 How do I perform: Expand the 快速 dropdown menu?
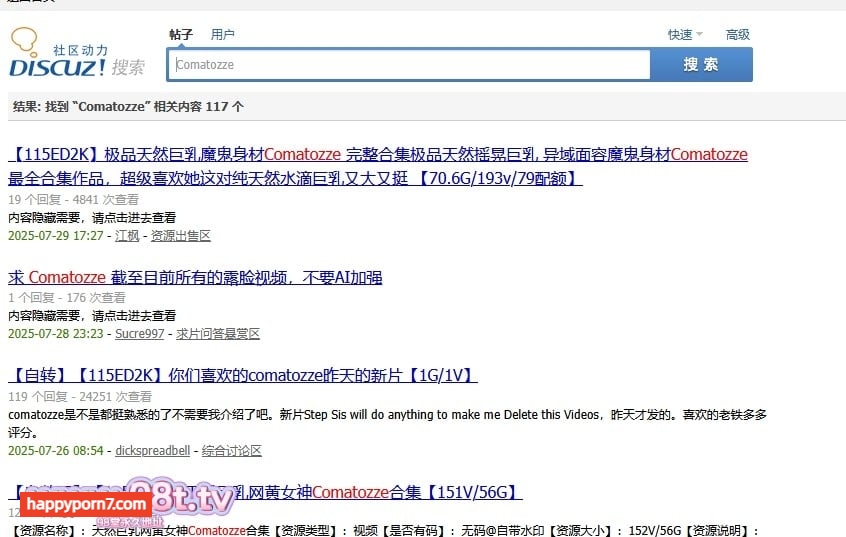point(685,34)
